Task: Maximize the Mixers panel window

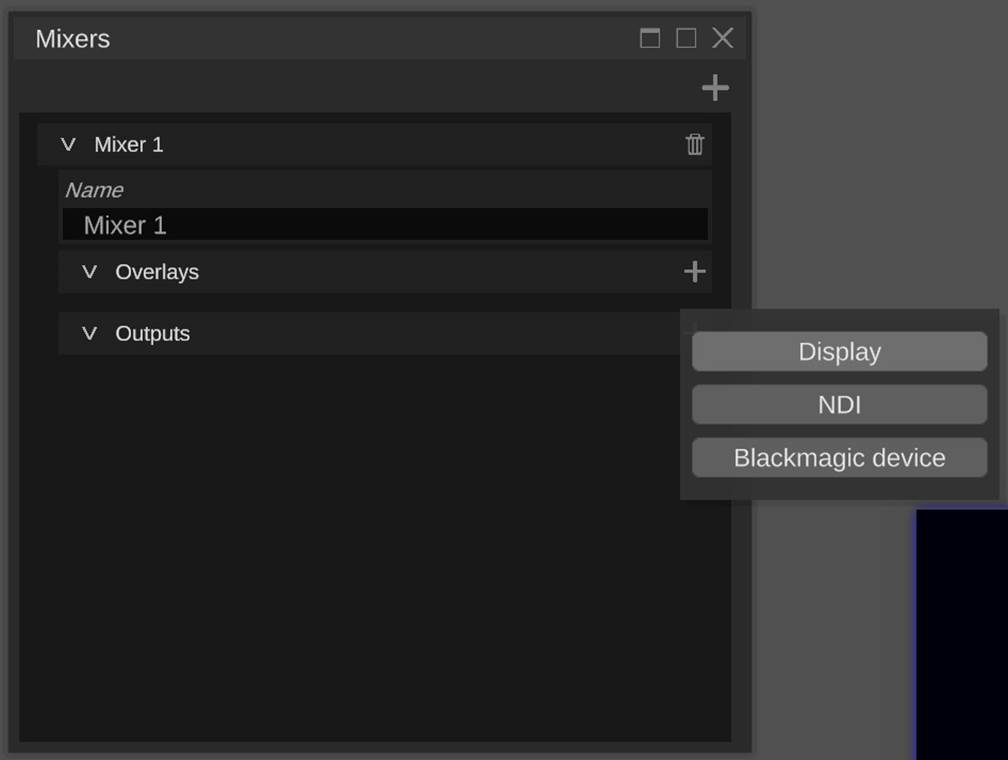Action: (686, 38)
